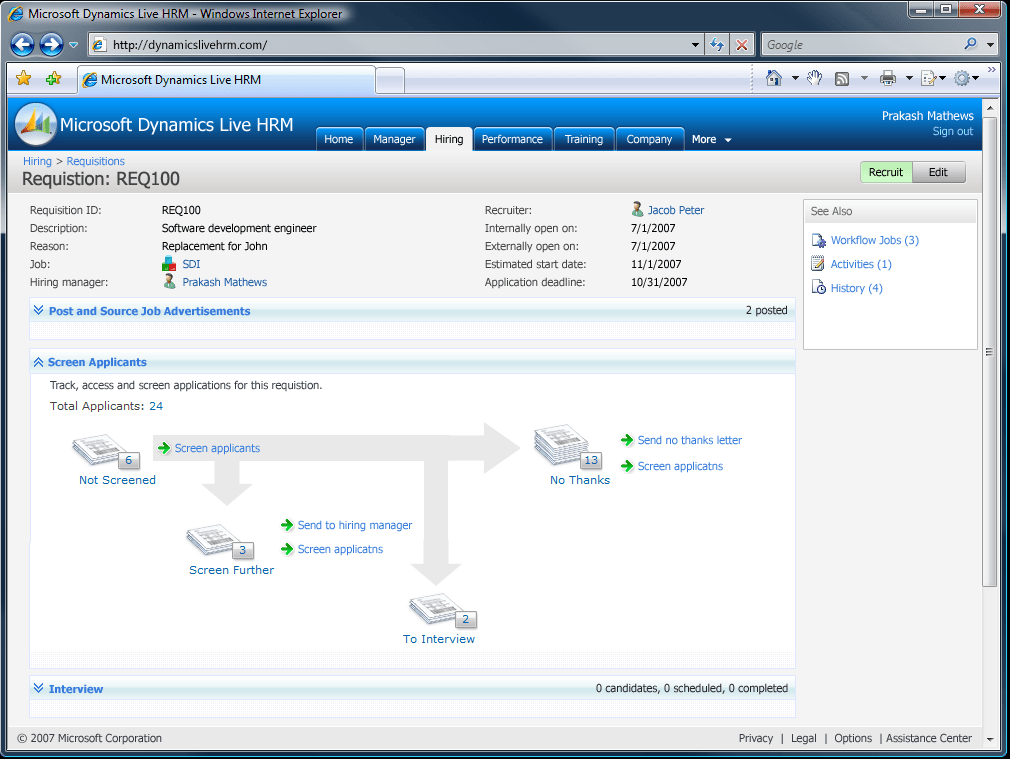The image size is (1010, 759).
Task: Switch to the Home tab
Action: [338, 139]
